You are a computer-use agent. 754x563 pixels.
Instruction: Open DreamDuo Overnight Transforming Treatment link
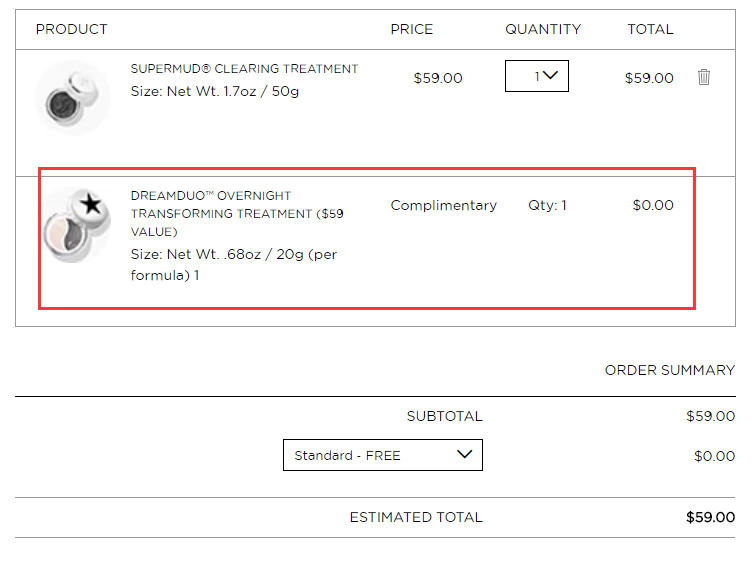point(237,213)
